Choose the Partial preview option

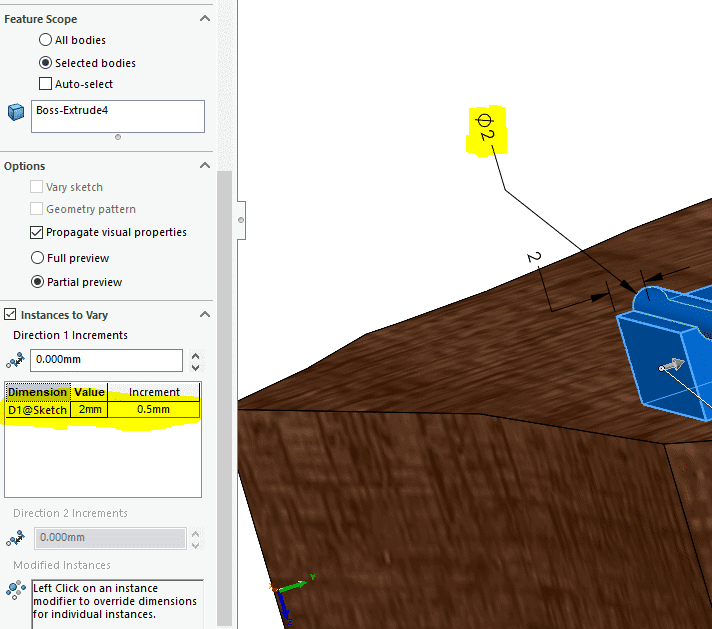37,282
